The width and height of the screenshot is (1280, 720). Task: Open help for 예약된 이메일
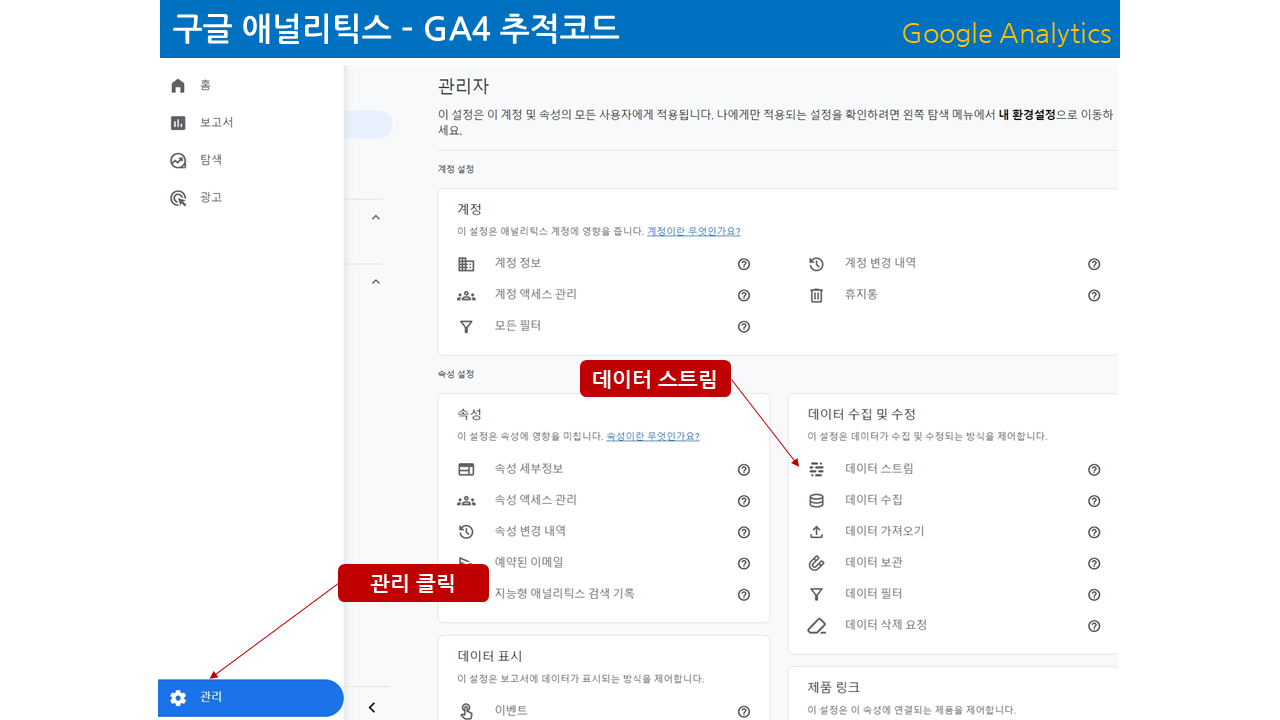coord(744,563)
